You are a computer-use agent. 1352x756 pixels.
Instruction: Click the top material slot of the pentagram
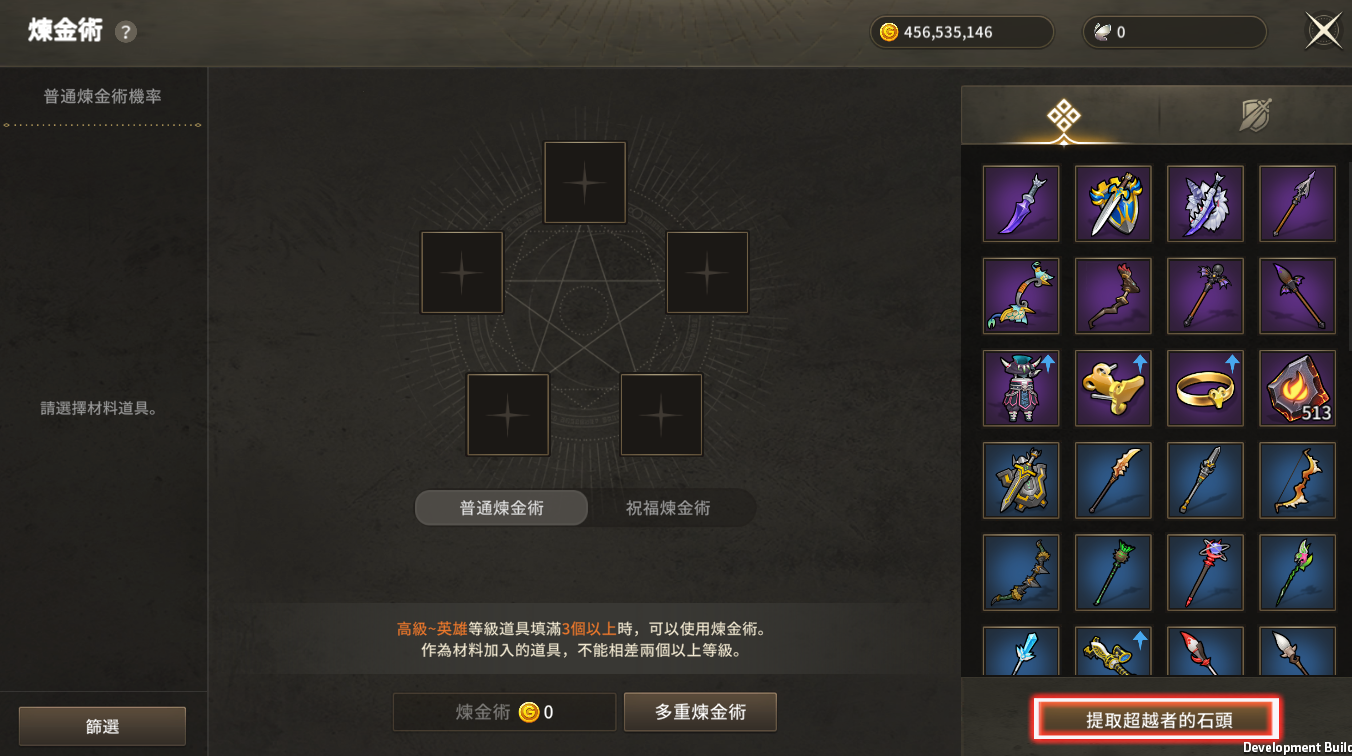[x=585, y=182]
